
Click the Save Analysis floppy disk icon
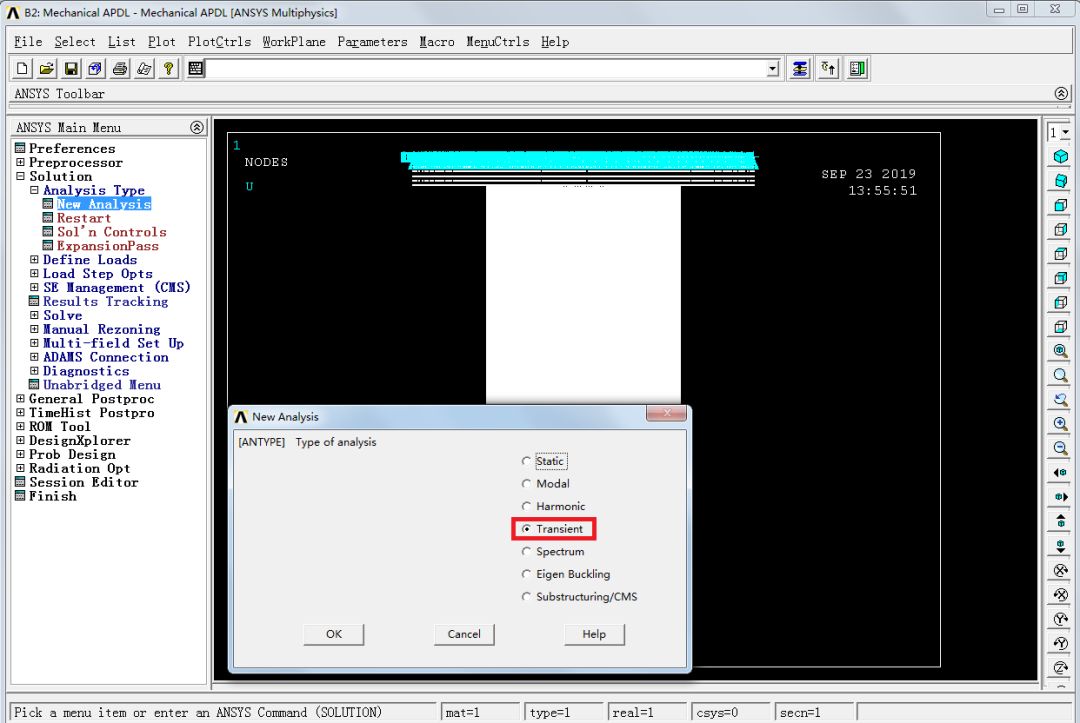71,69
